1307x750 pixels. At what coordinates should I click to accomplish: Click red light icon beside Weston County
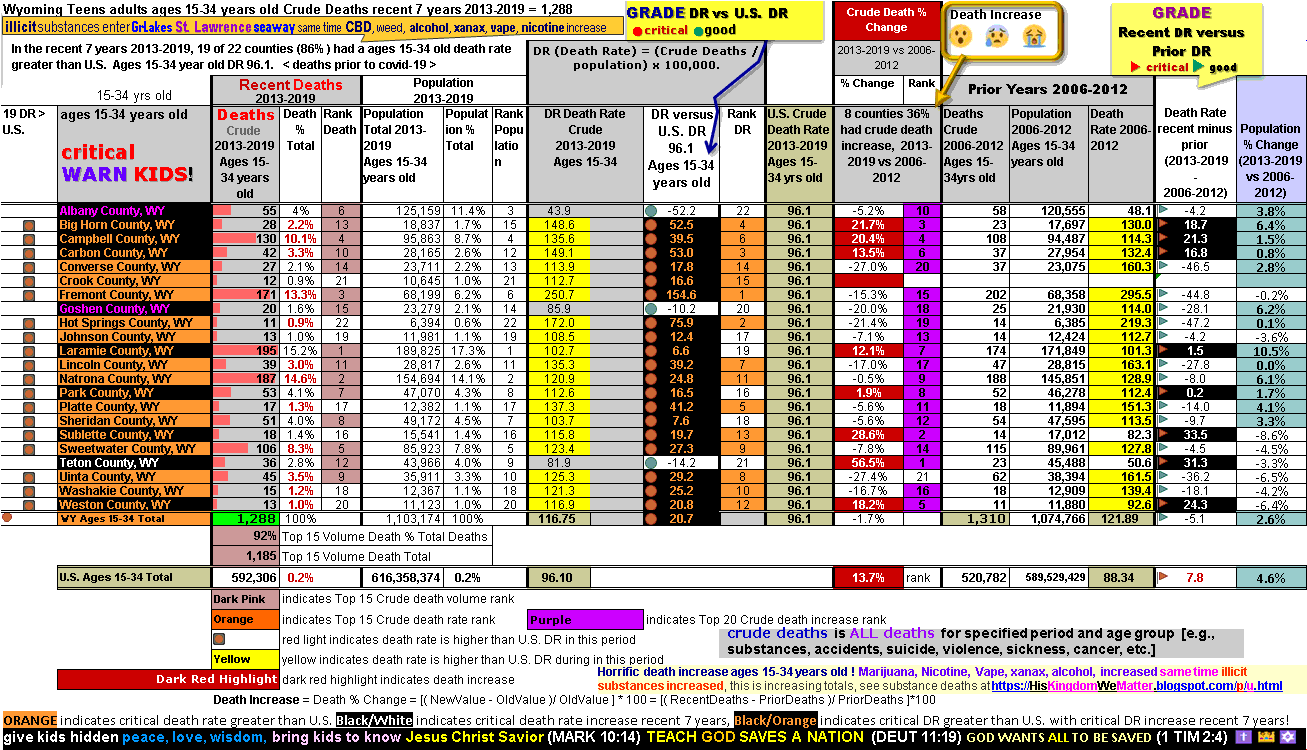click(x=29, y=505)
